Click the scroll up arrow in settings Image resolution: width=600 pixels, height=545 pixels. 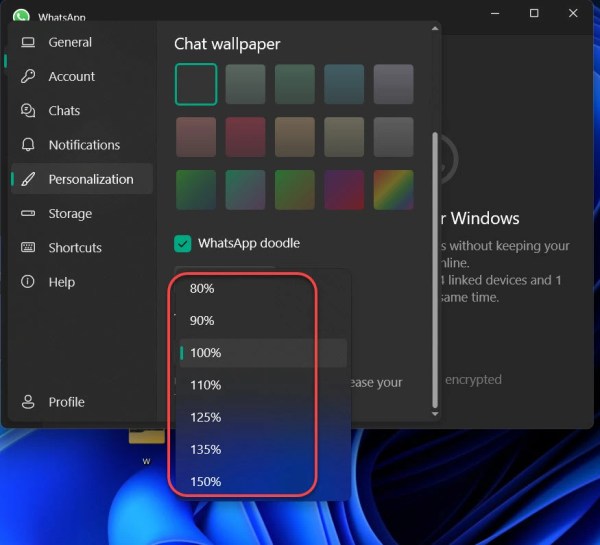435,29
